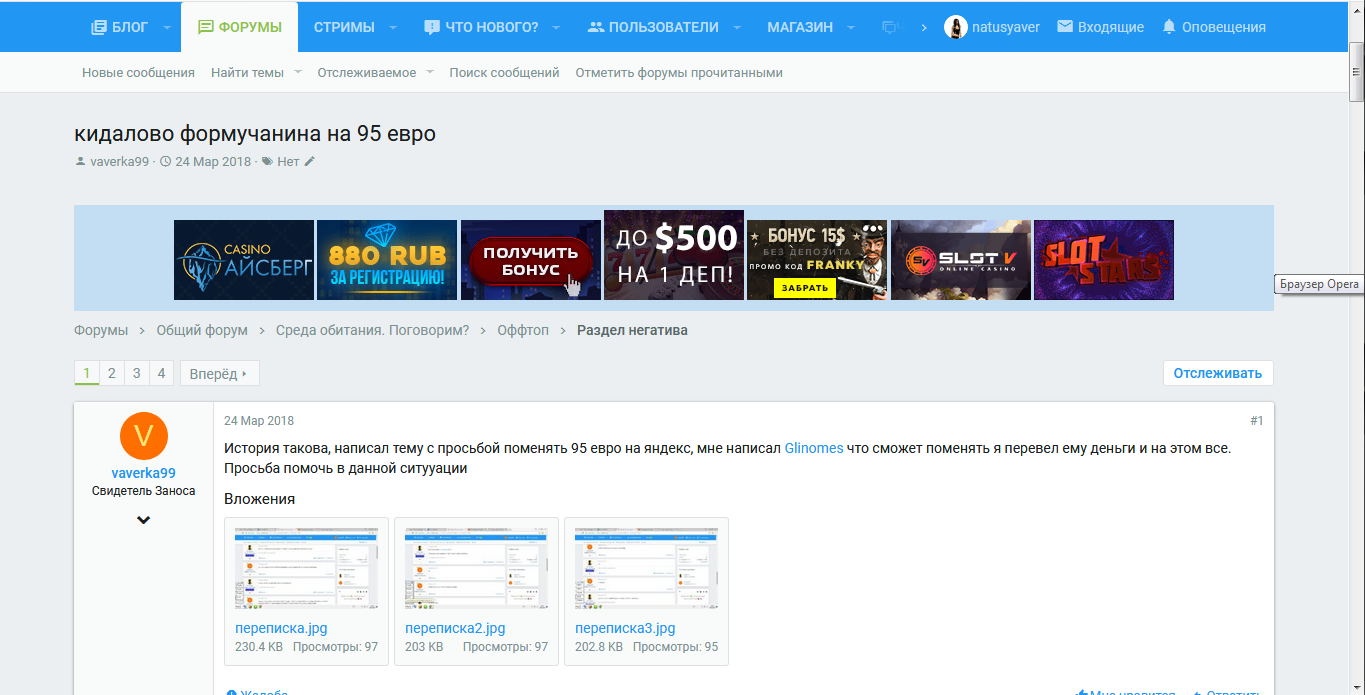
Task: Click the pencil icon to edit tags
Action: 310,161
